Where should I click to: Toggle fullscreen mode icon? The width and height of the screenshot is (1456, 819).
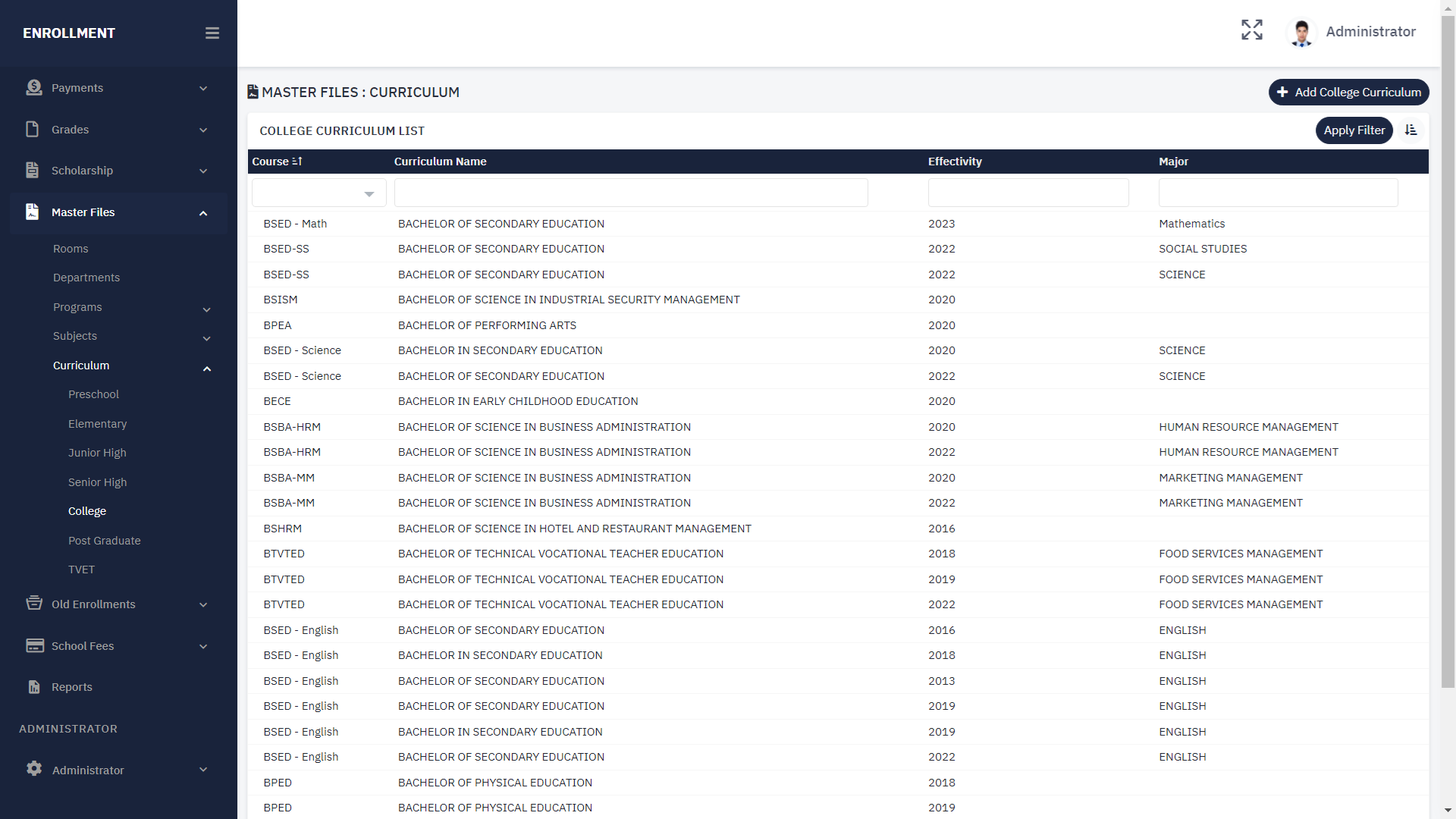point(1252,30)
